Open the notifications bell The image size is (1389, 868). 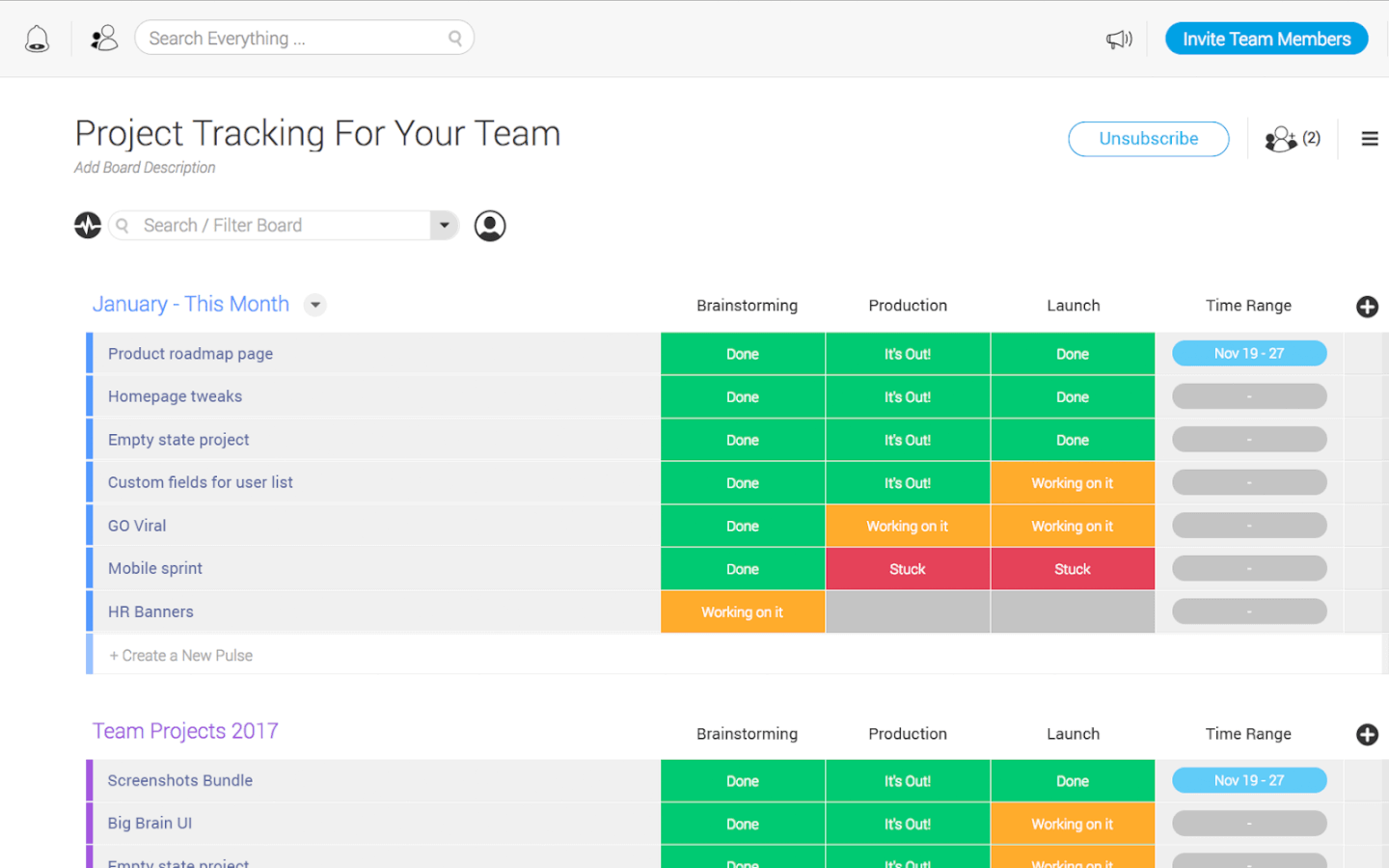click(37, 38)
